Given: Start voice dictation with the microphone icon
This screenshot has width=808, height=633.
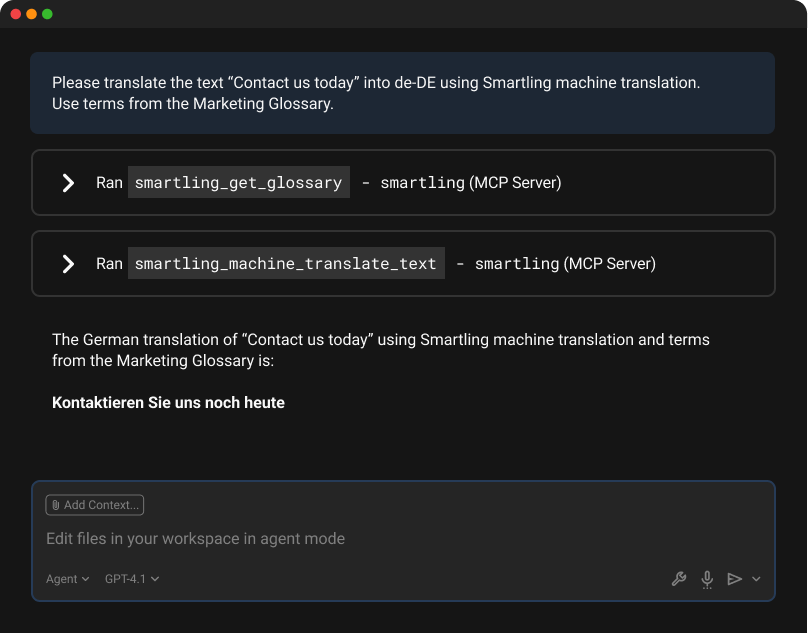Looking at the screenshot, I should pos(707,579).
